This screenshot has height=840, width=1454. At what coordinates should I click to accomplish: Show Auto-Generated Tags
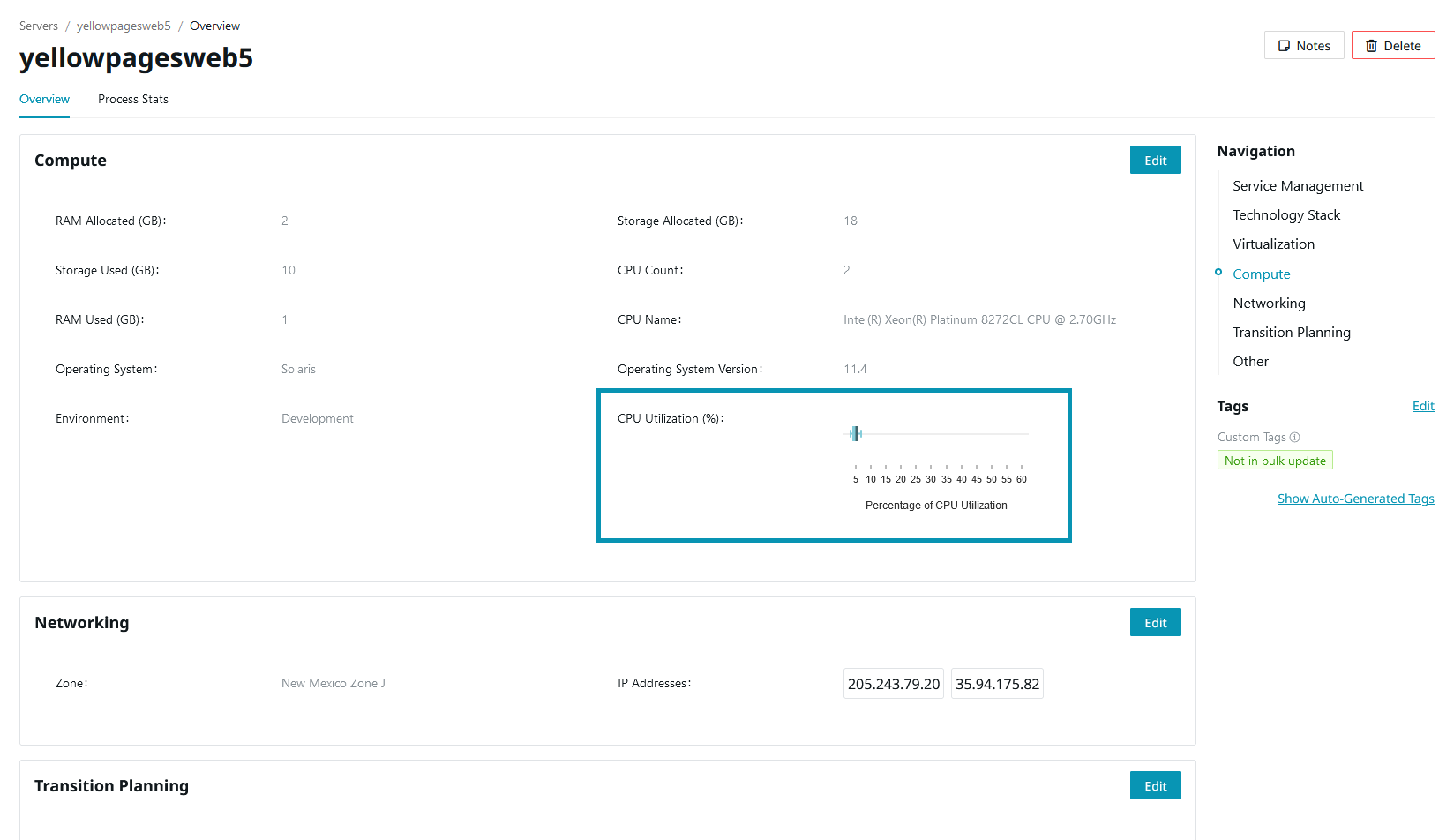coord(1355,499)
